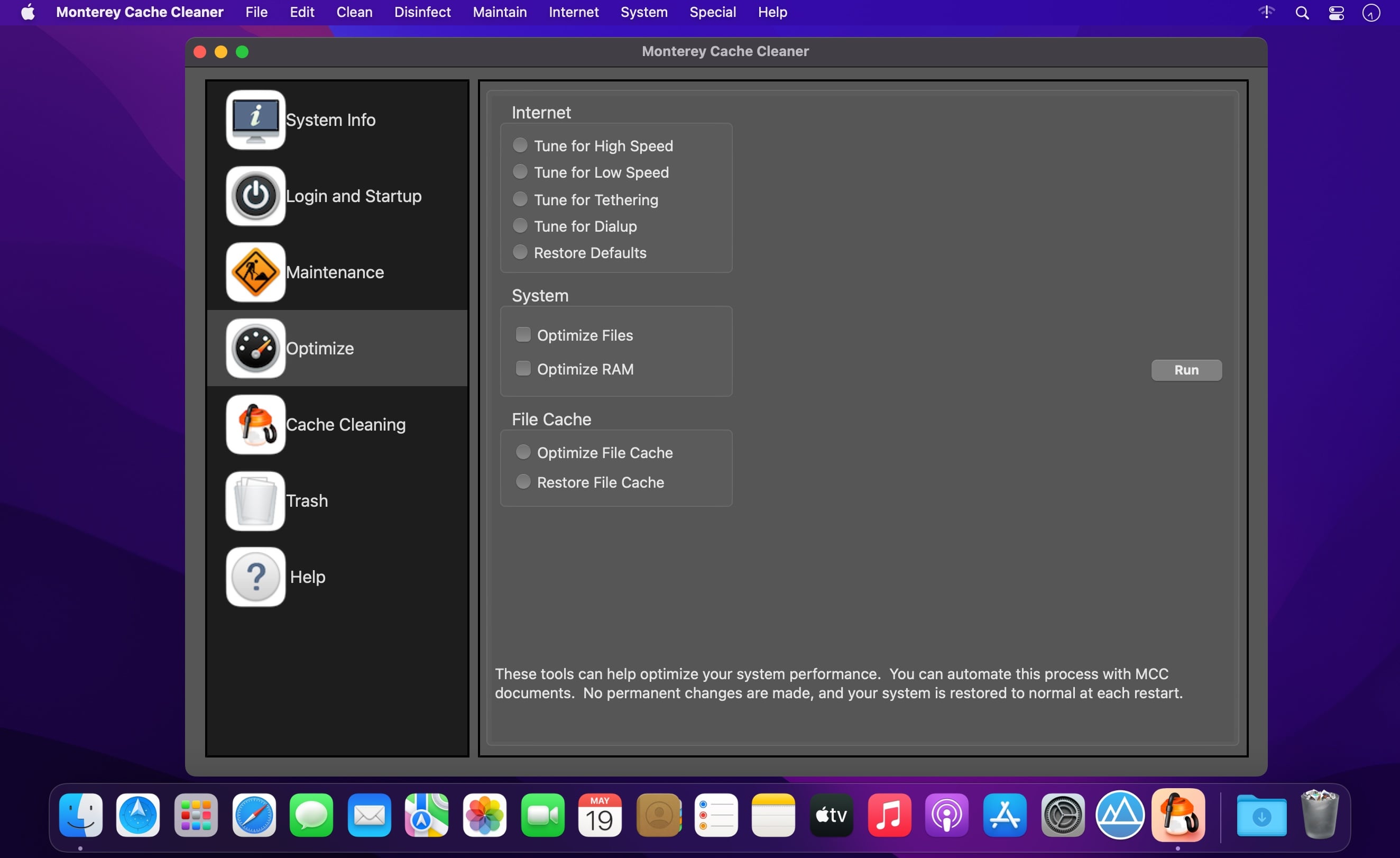Open Notes app in the dock
Viewport: 1400px width, 858px height.
coord(773,815)
